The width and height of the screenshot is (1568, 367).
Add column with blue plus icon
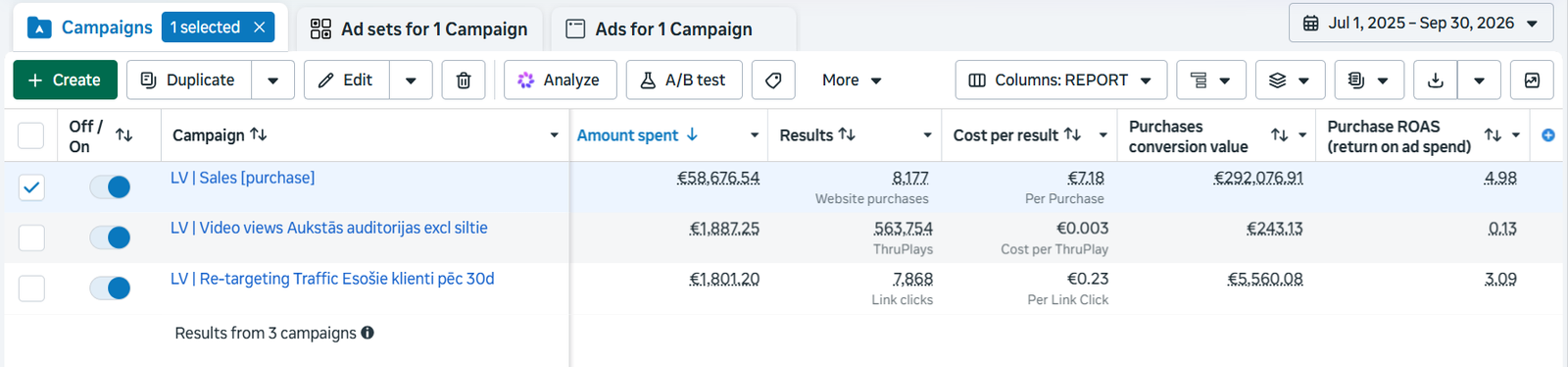[1548, 135]
